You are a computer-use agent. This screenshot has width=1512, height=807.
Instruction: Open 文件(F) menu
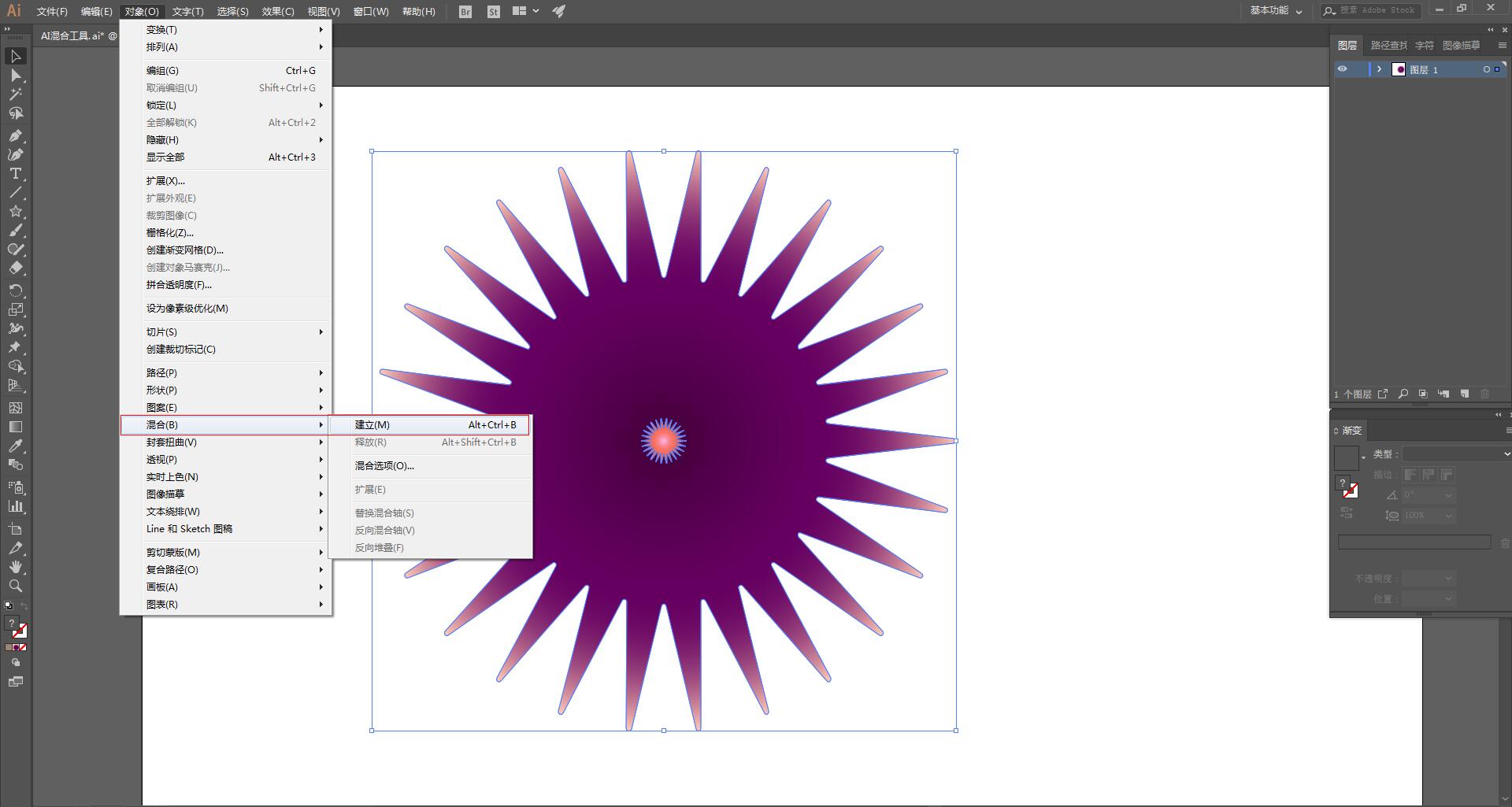click(52, 11)
